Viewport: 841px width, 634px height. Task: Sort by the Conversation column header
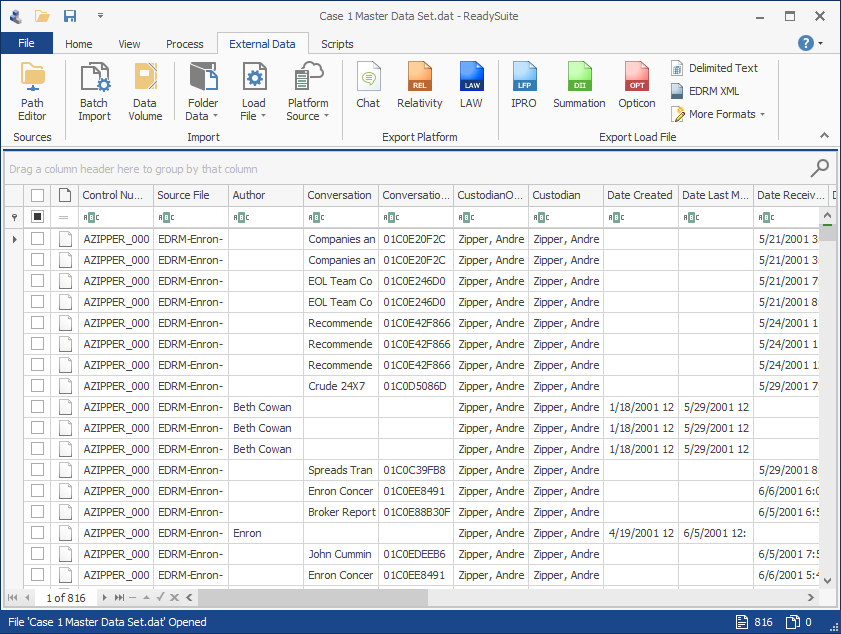click(341, 195)
